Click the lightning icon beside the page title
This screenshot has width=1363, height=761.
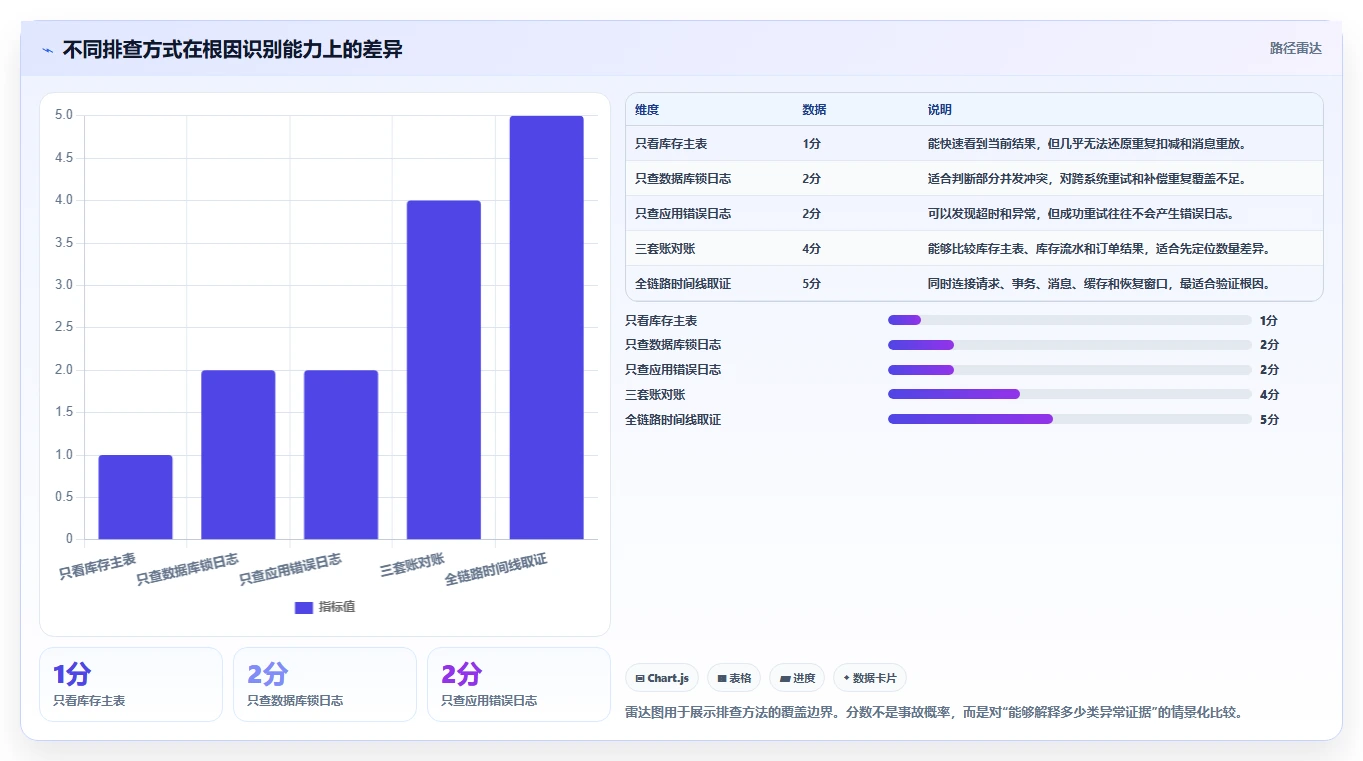[48, 50]
